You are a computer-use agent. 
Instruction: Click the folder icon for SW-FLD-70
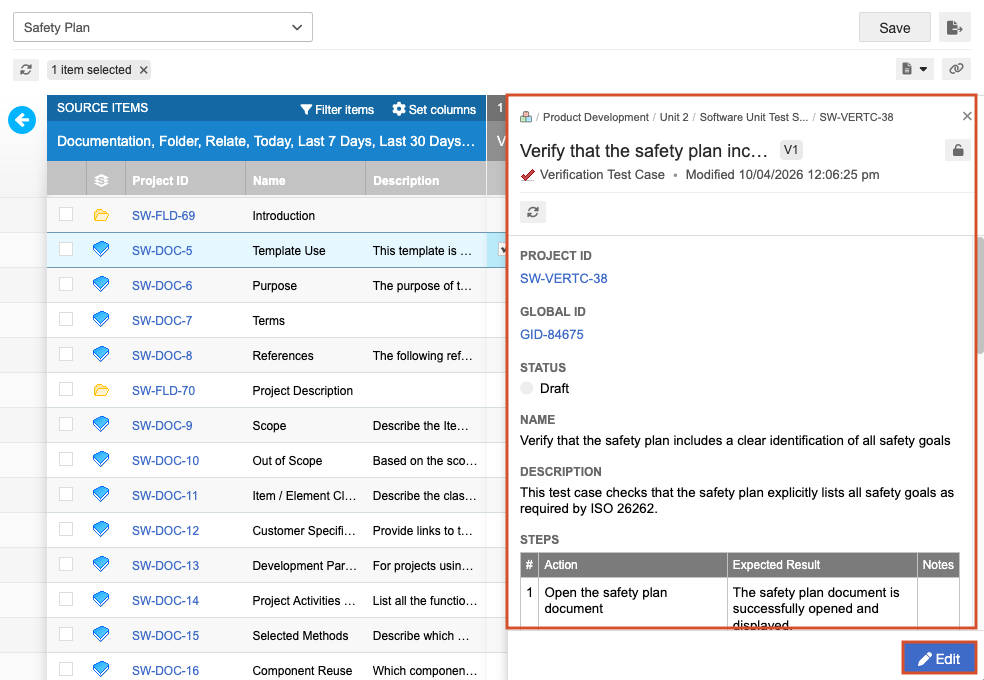(x=101, y=390)
